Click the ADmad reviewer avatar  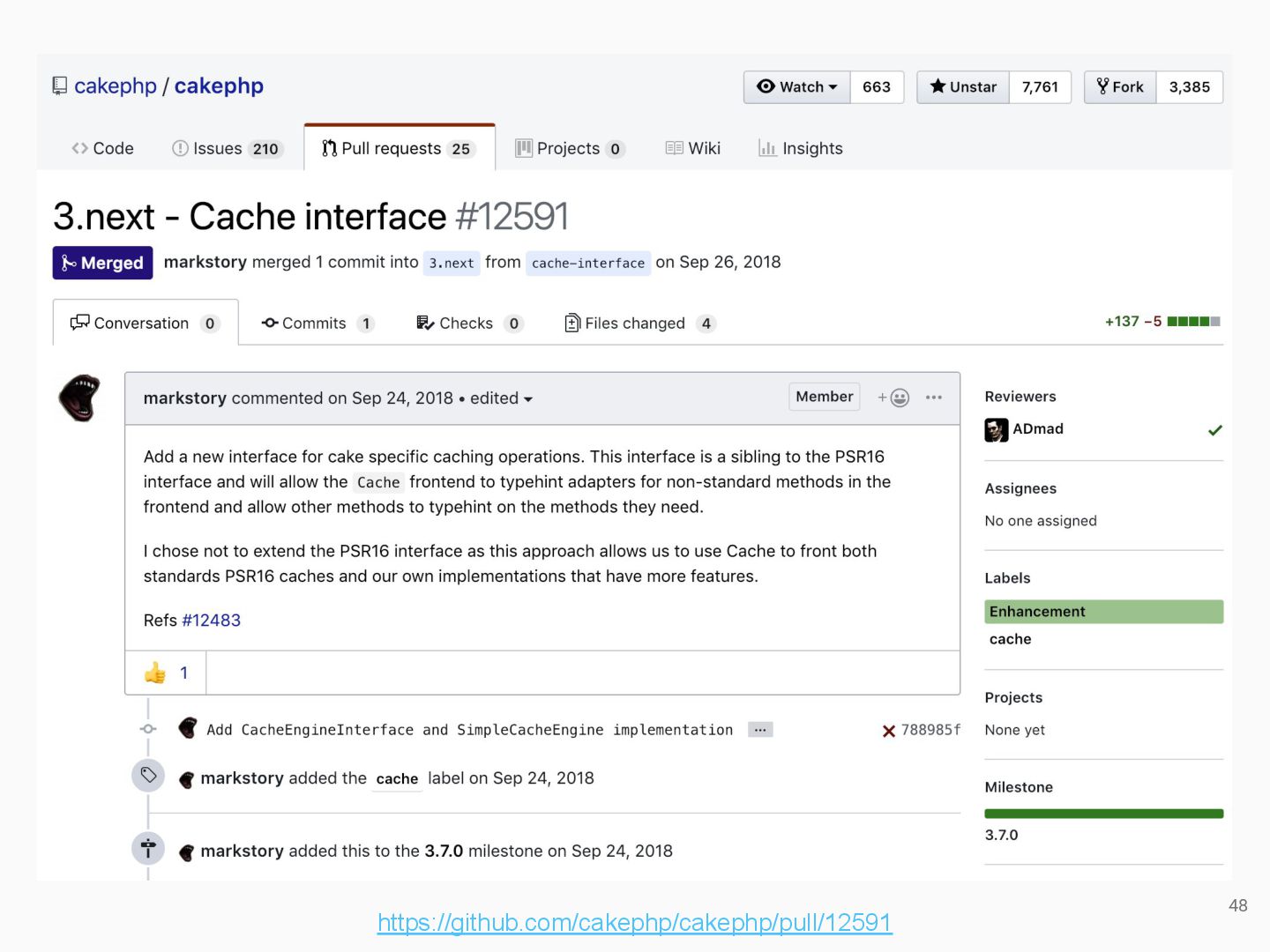[997, 429]
